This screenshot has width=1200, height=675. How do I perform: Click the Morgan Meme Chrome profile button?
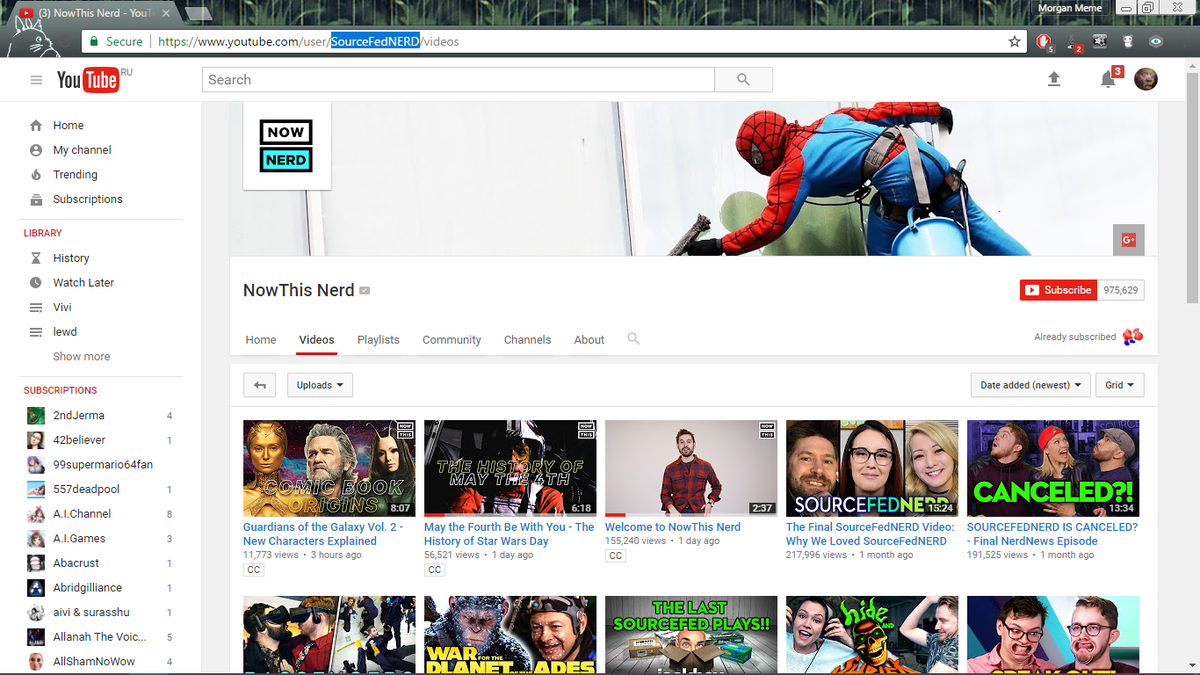(x=1070, y=8)
